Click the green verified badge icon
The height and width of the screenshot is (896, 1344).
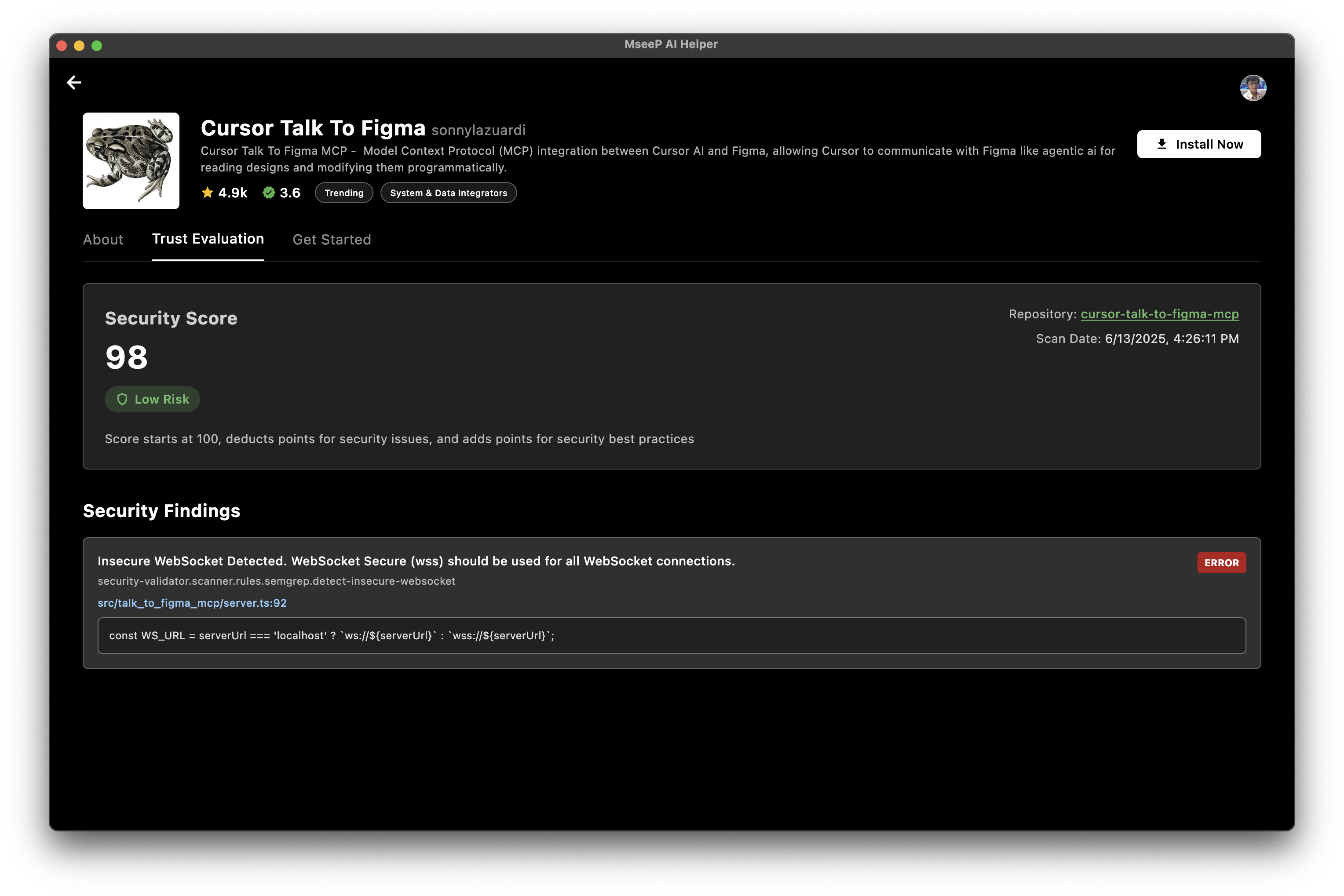(x=269, y=193)
